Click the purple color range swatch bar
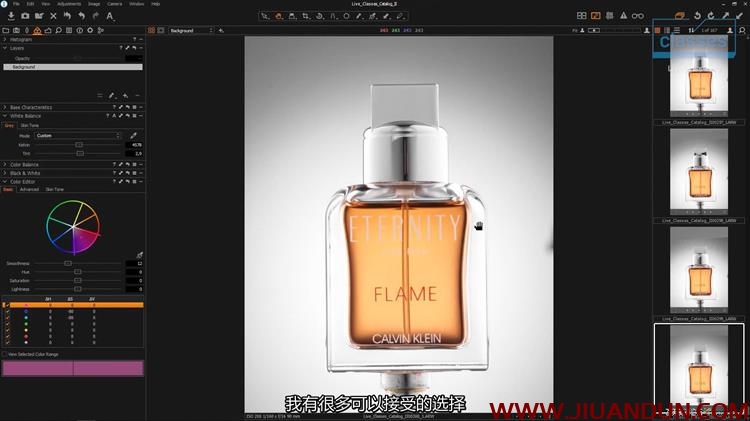The width and height of the screenshot is (750, 421). pos(73,368)
